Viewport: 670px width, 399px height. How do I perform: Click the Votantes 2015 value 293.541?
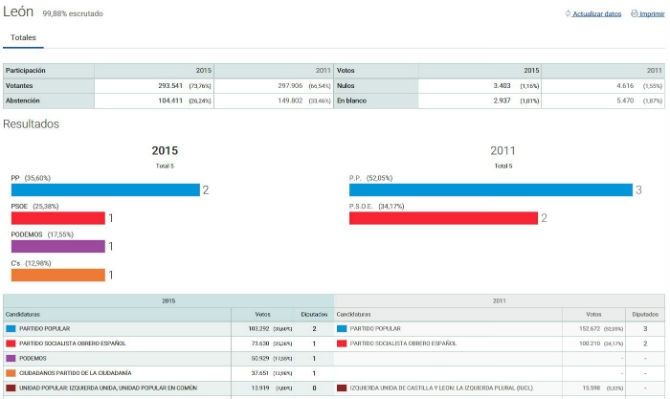coord(170,85)
